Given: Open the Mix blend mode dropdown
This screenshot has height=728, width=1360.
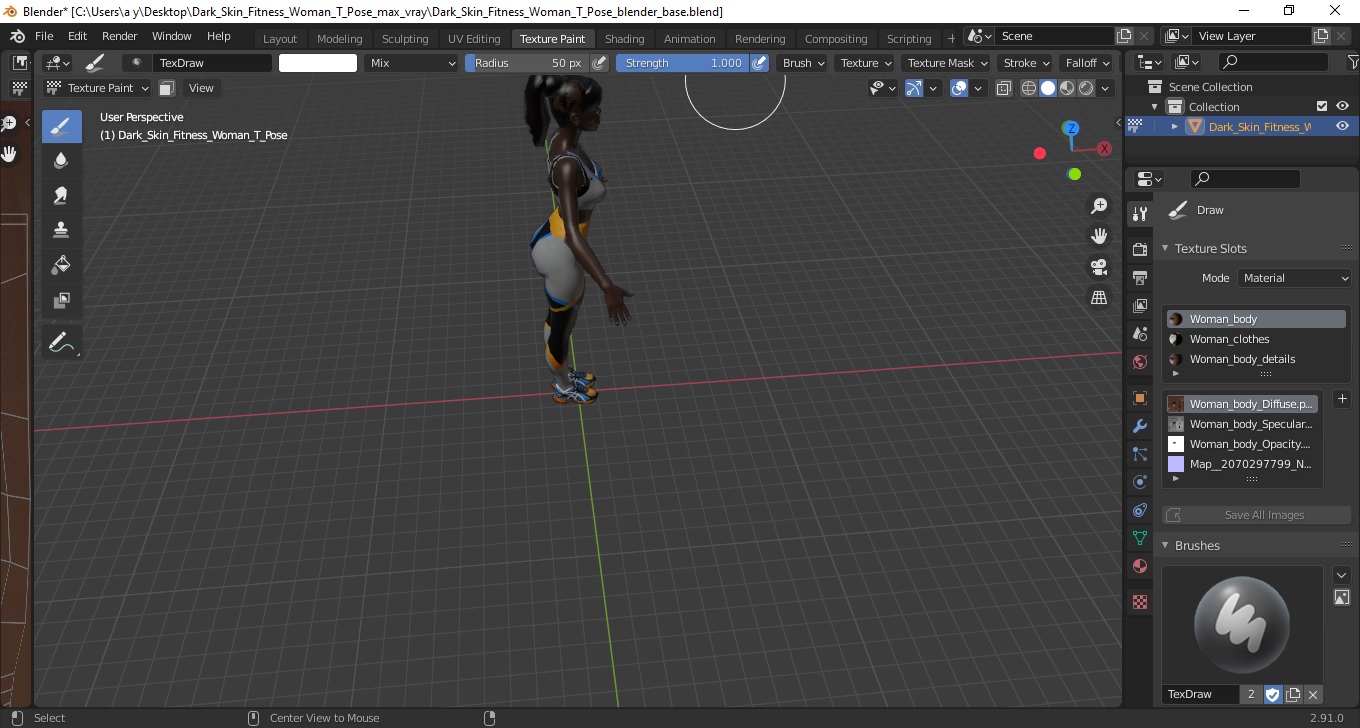Looking at the screenshot, I should coord(410,62).
